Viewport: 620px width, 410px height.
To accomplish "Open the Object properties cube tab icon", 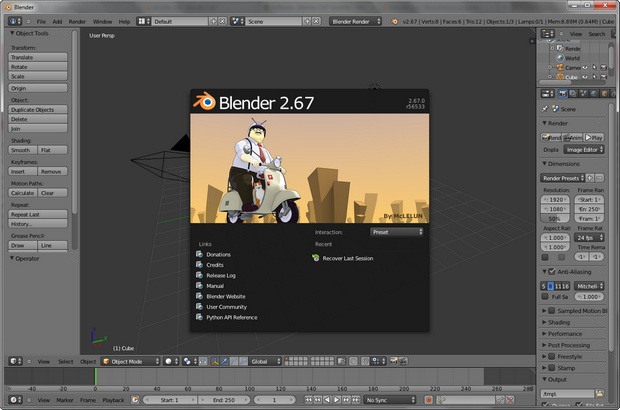I will click(x=604, y=94).
